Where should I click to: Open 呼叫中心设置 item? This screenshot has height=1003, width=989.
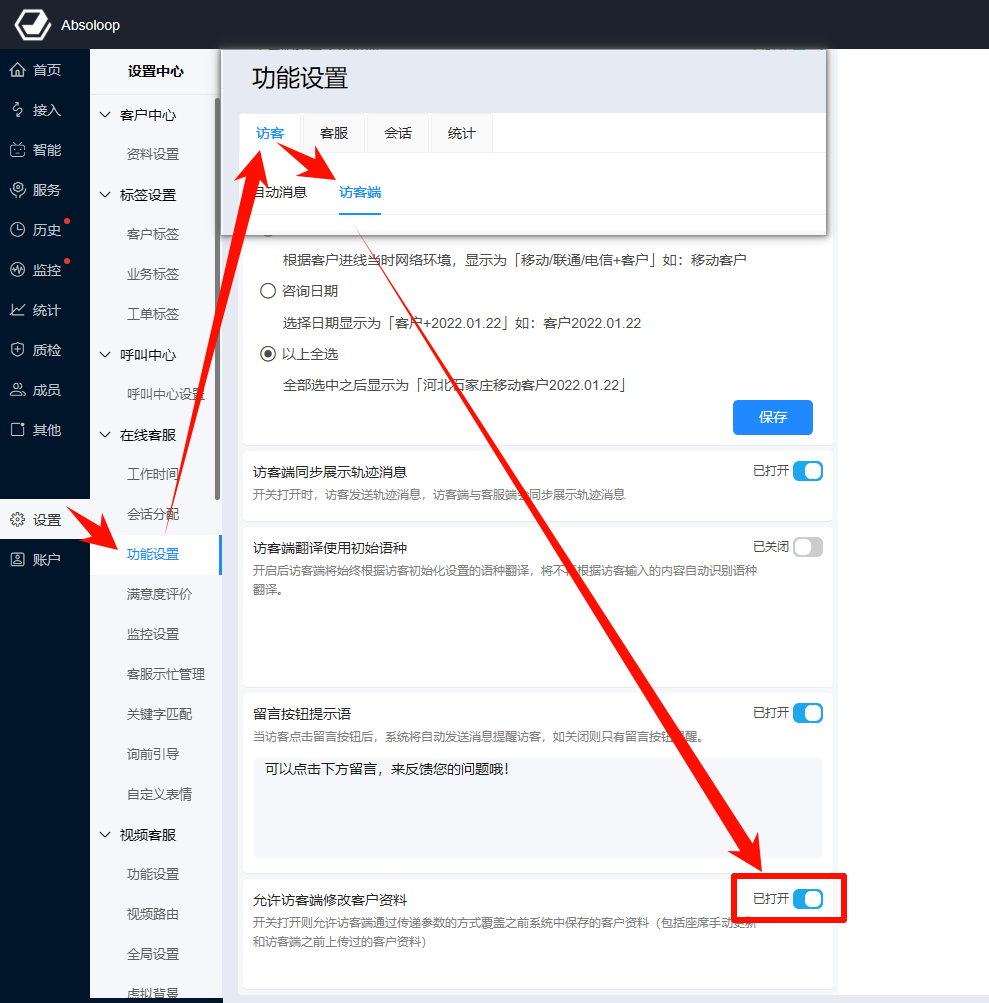(166, 394)
